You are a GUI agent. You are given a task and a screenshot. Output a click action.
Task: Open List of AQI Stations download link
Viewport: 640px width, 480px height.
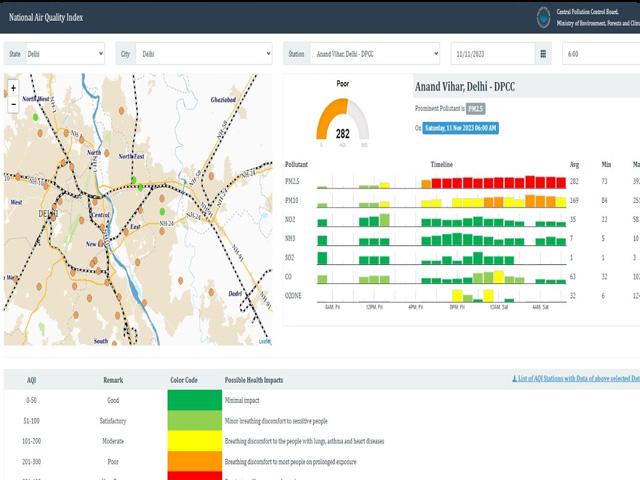pyautogui.click(x=576, y=379)
